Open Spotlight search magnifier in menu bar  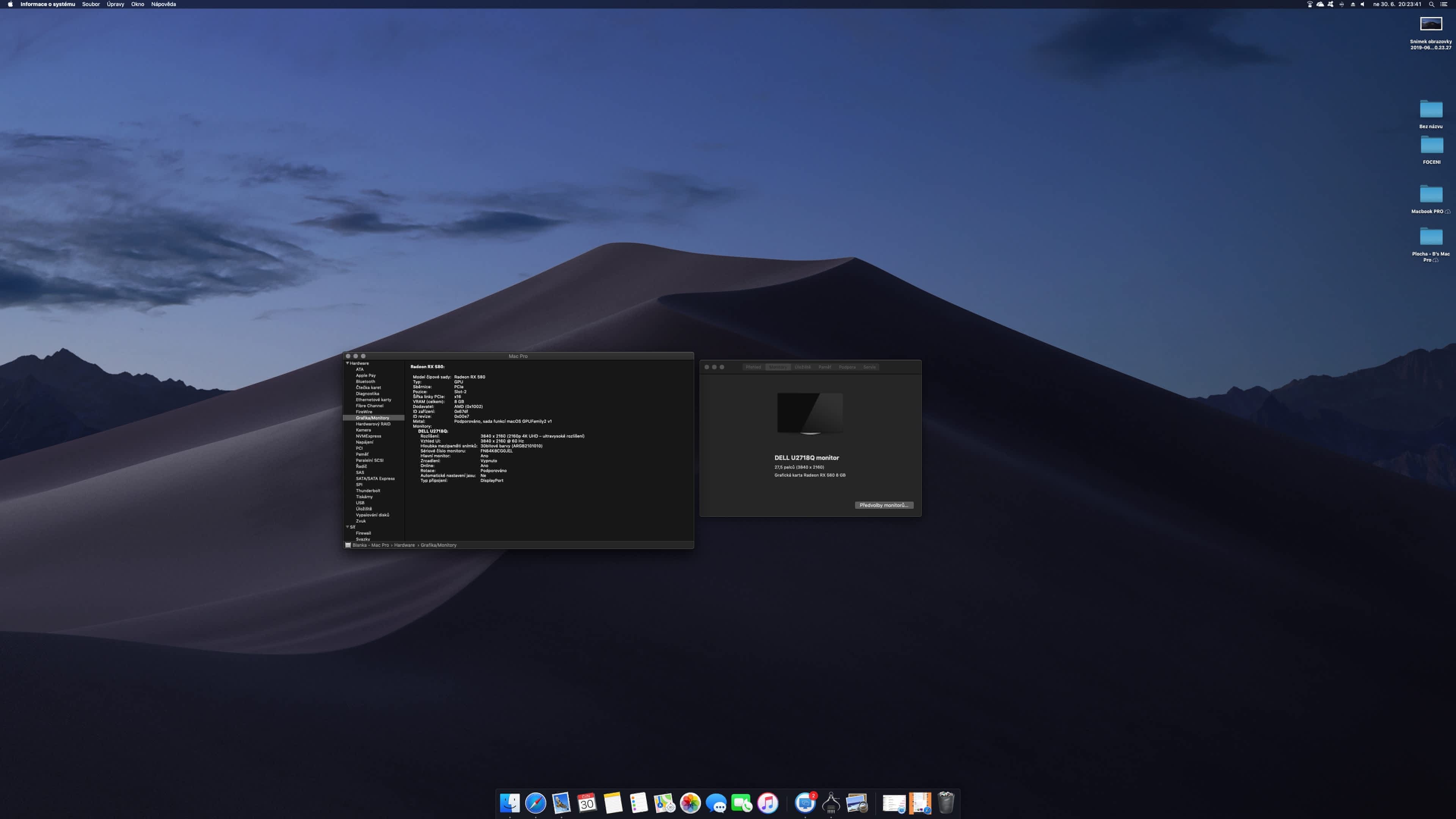[1431, 4]
